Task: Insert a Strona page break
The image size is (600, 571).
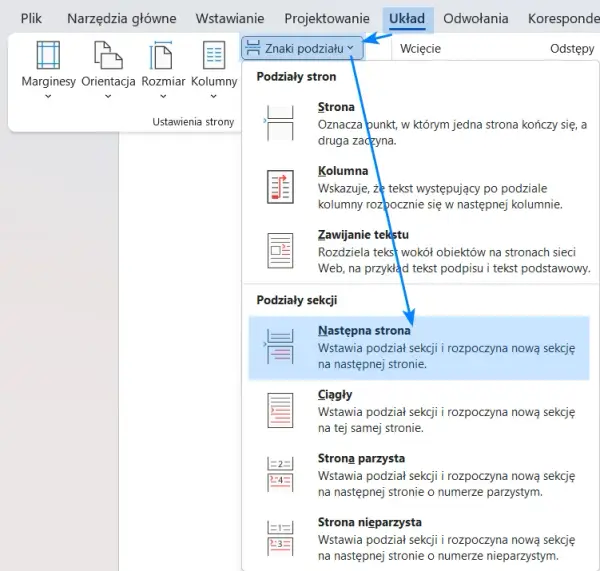Action: tap(419, 123)
